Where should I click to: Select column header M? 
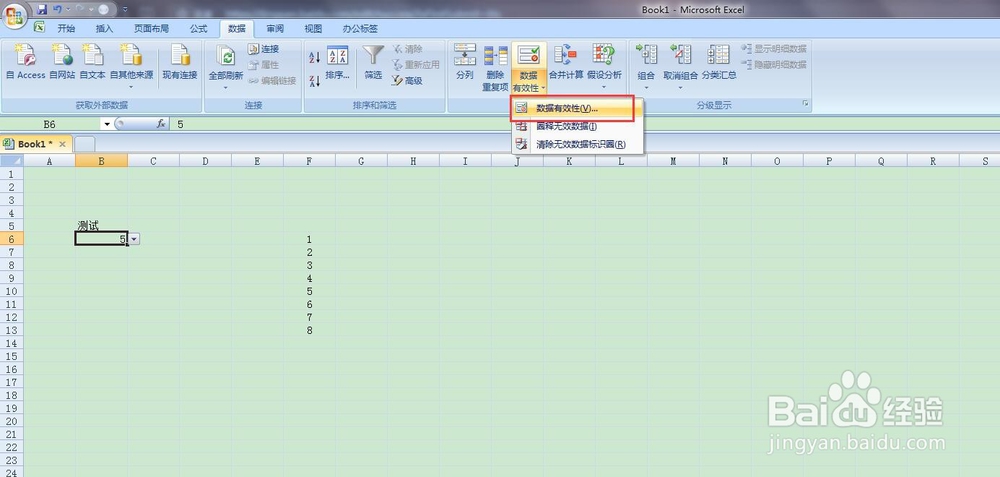[673, 161]
